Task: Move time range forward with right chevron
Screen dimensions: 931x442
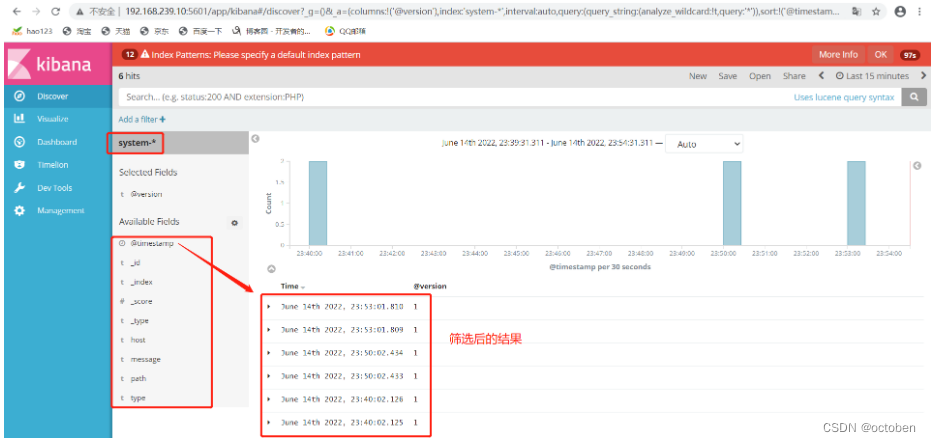Action: coord(923,75)
